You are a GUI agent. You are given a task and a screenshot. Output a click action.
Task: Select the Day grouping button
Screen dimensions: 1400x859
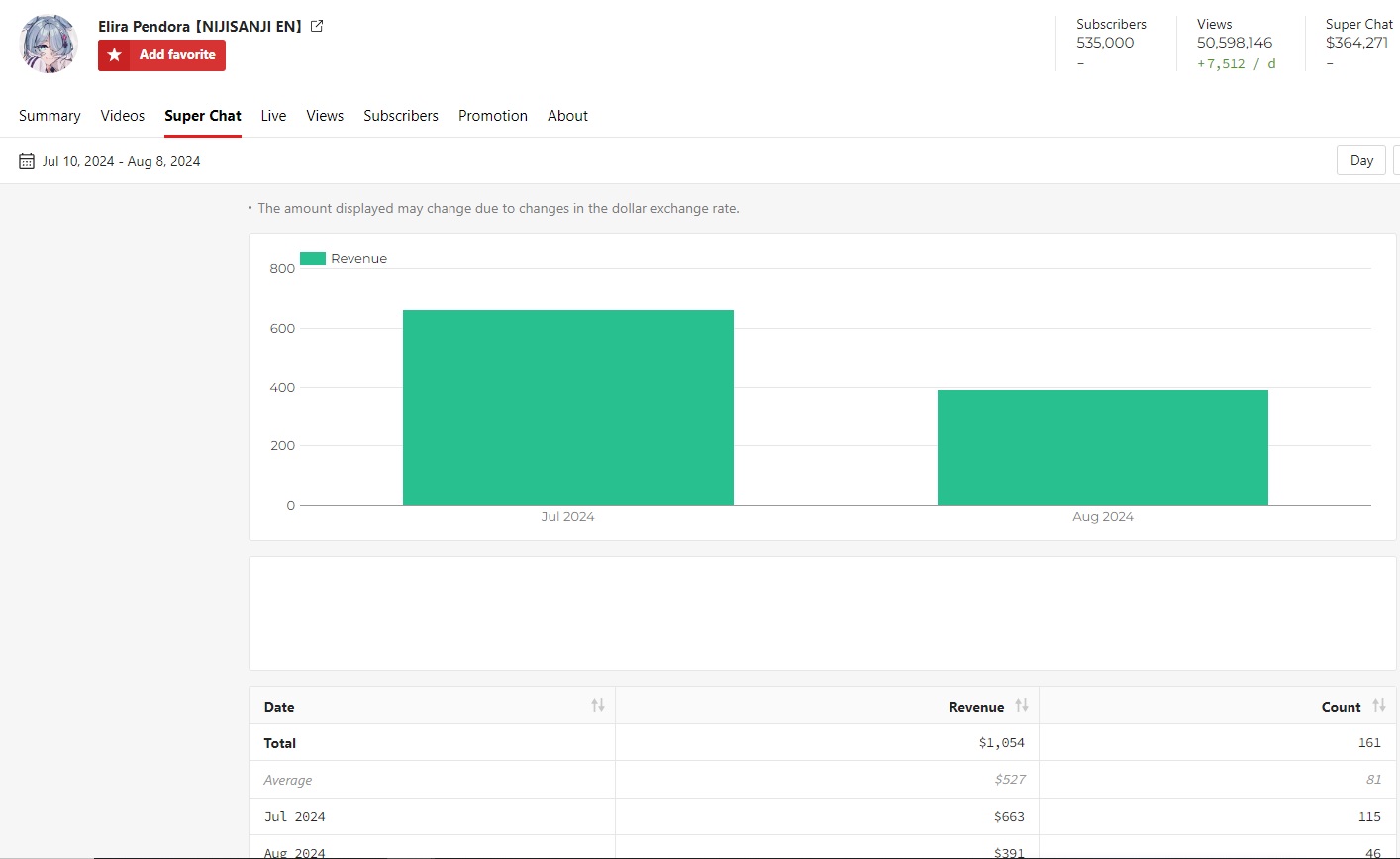pyautogui.click(x=1361, y=161)
